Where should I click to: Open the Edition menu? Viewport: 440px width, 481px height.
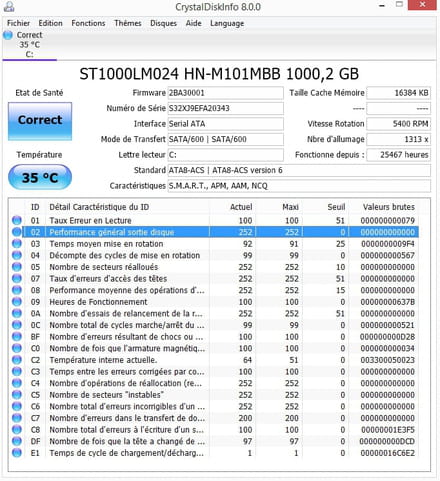pyautogui.click(x=50, y=23)
